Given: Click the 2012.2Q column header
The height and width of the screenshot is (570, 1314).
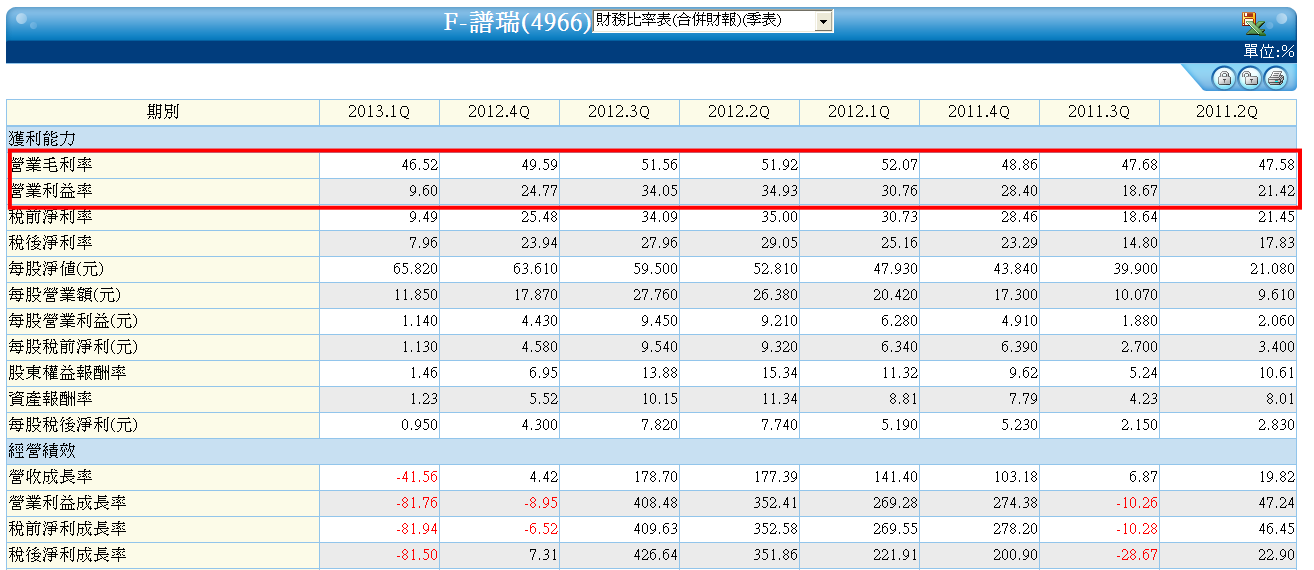Looking at the screenshot, I should point(739,112).
